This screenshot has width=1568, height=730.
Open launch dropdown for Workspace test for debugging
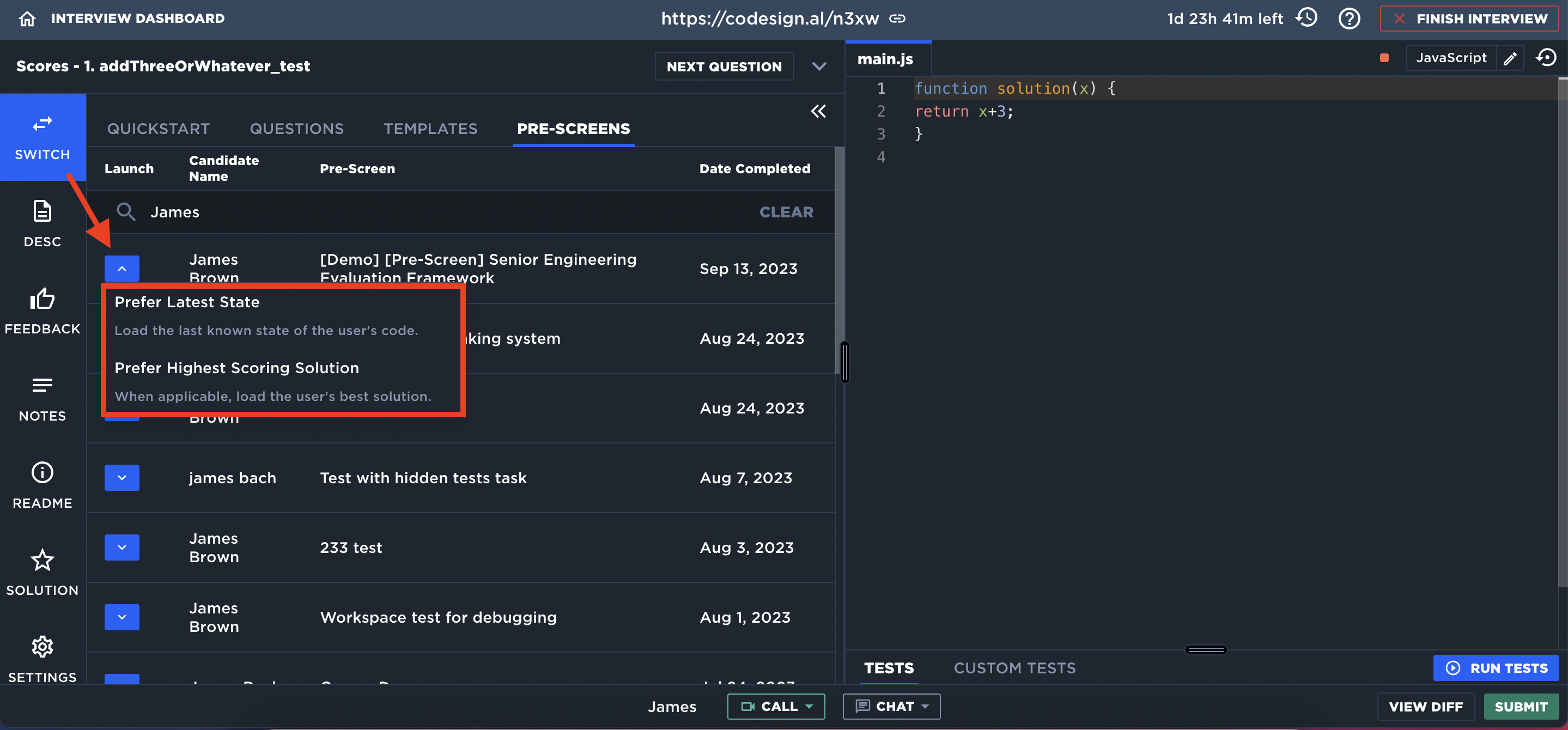click(x=121, y=617)
